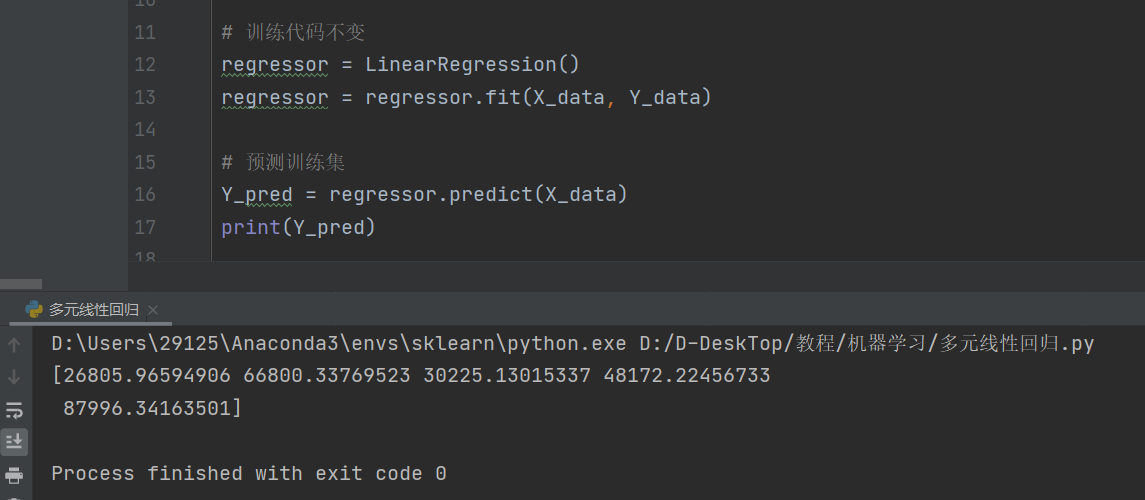Click the Up the Stack Trace arrow
This screenshot has width=1145, height=500.
click(14, 345)
